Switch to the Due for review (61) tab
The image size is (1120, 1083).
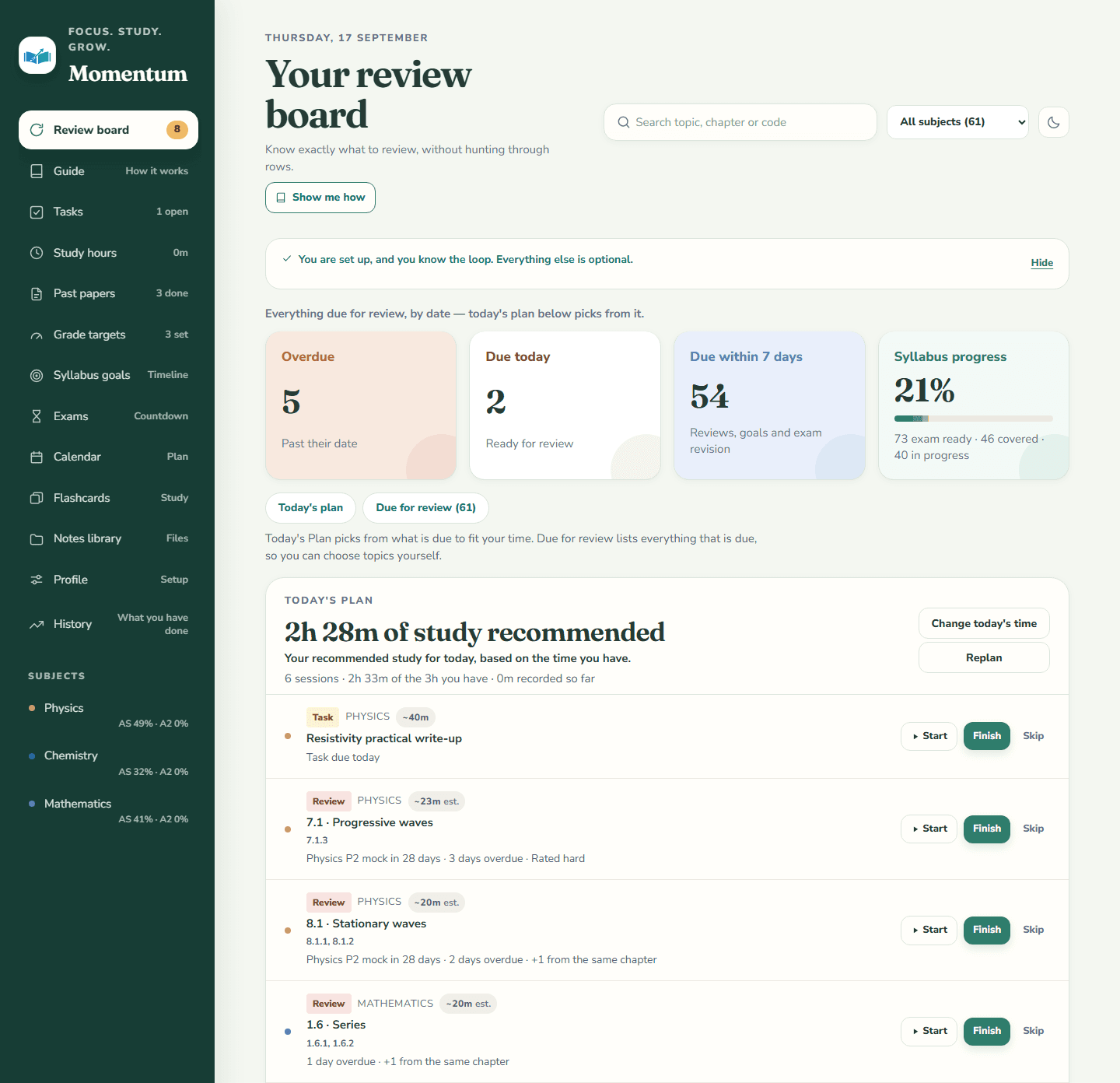point(425,508)
